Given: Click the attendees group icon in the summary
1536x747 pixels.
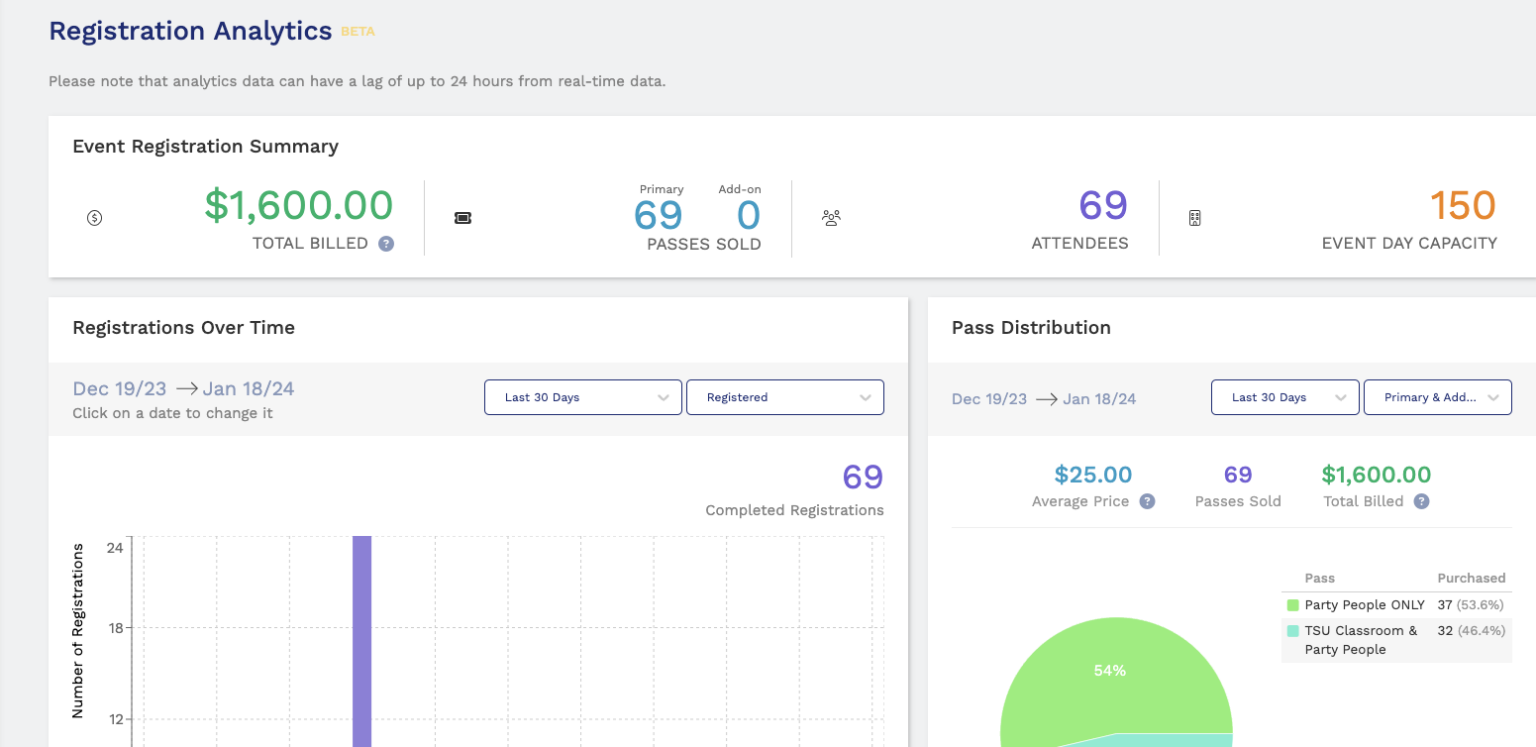Looking at the screenshot, I should pyautogui.click(x=831, y=217).
